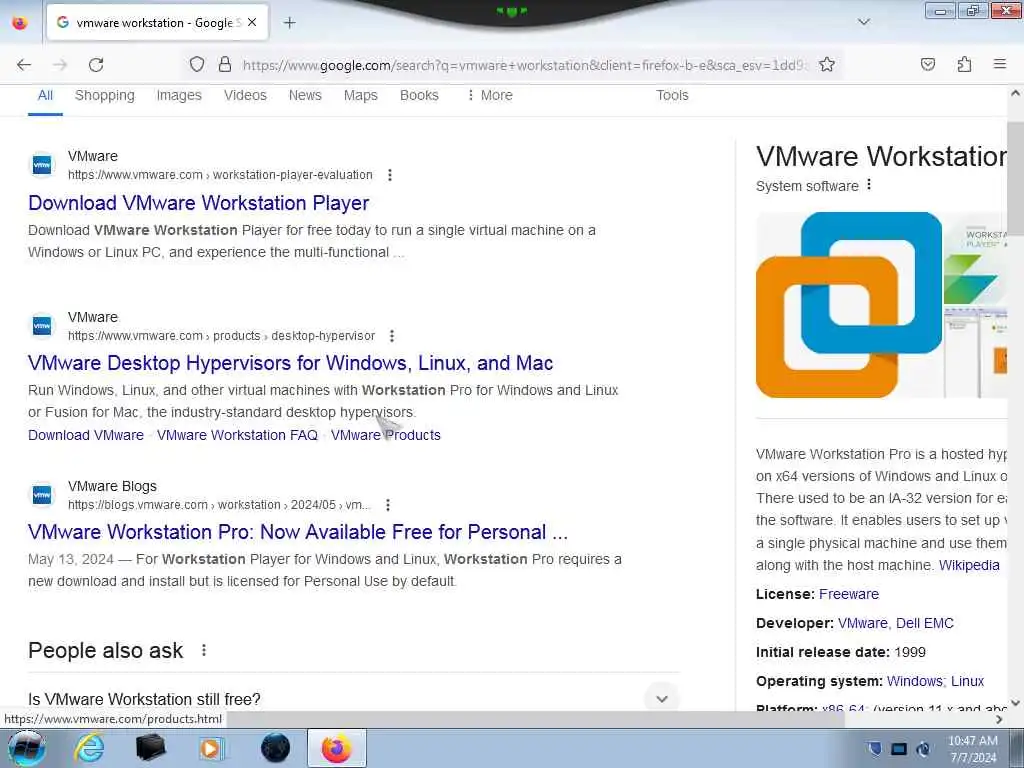Click the browser address bar URL field
This screenshot has width=1024, height=768.
click(x=524, y=65)
